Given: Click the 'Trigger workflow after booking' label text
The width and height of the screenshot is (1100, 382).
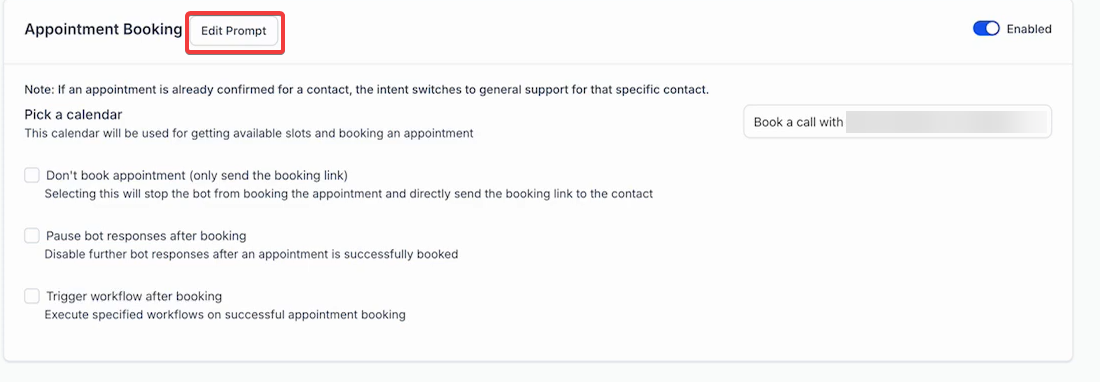Looking at the screenshot, I should pos(134,296).
